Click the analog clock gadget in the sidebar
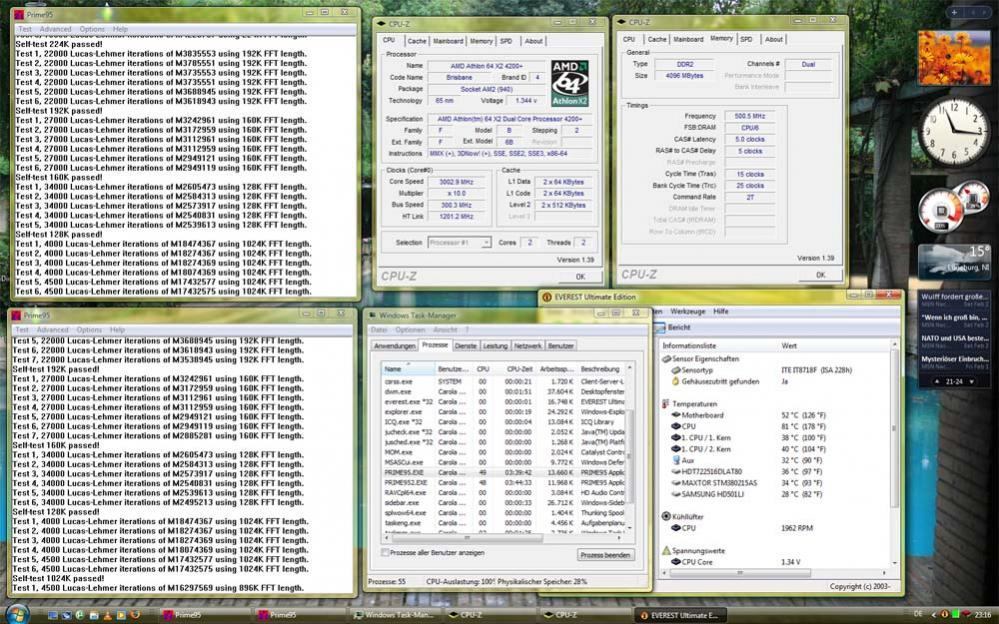Screen dimensions: 999x624 954,133
